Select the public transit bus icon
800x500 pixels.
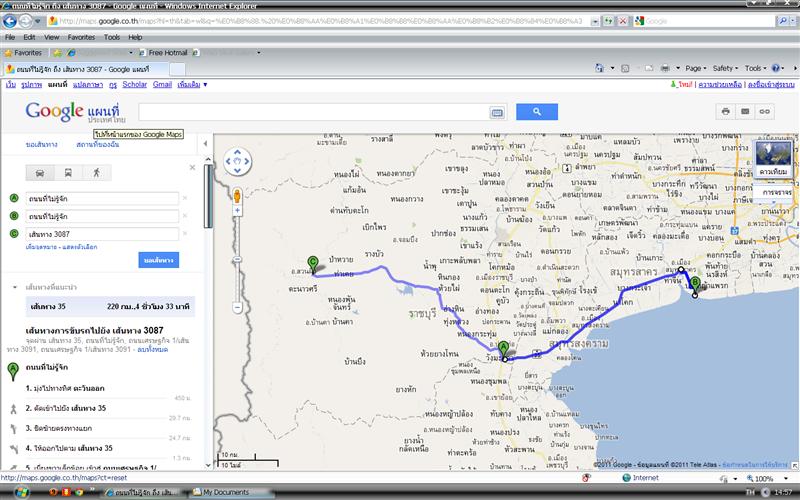[68, 173]
